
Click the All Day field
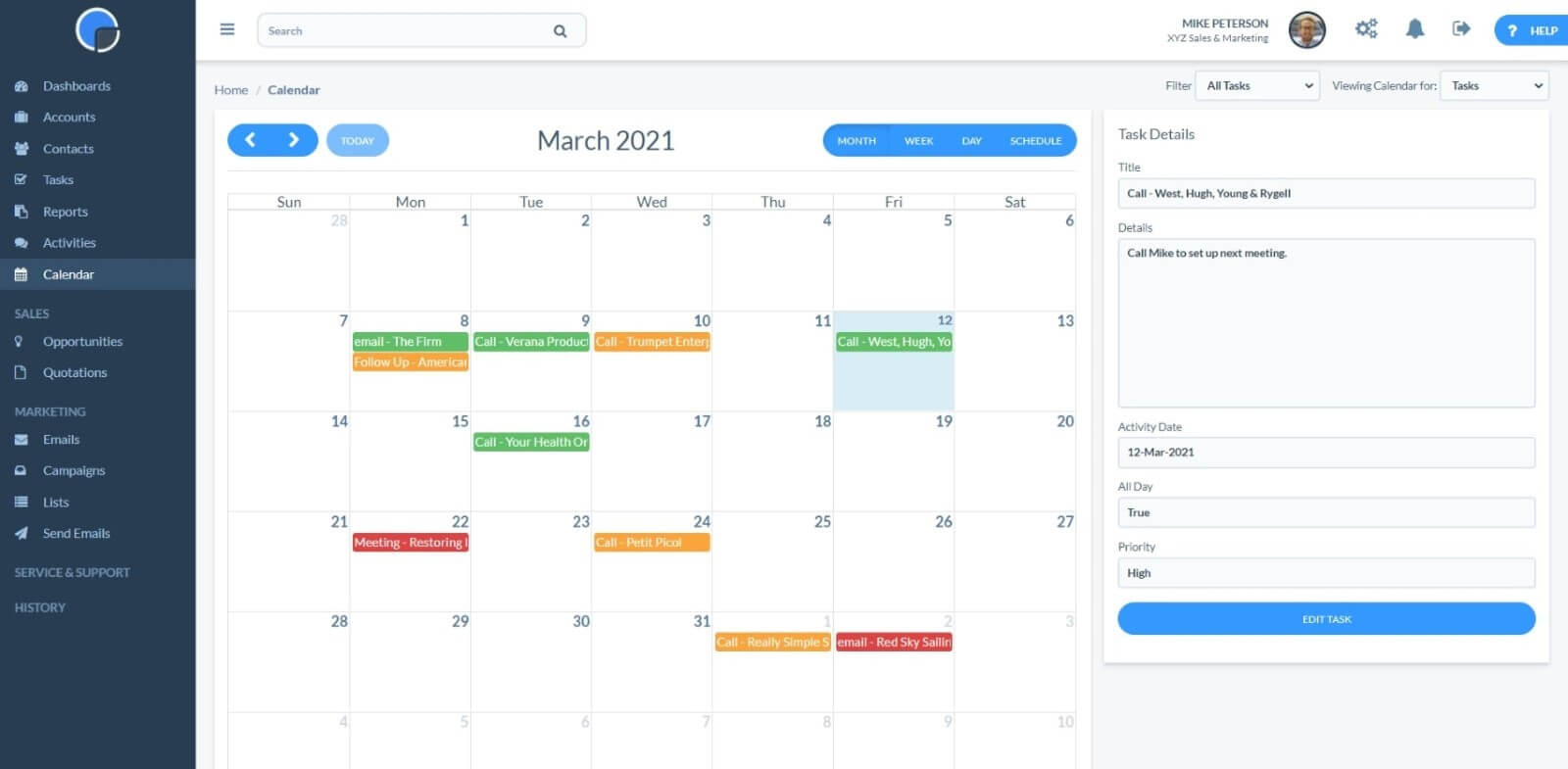(x=1326, y=512)
